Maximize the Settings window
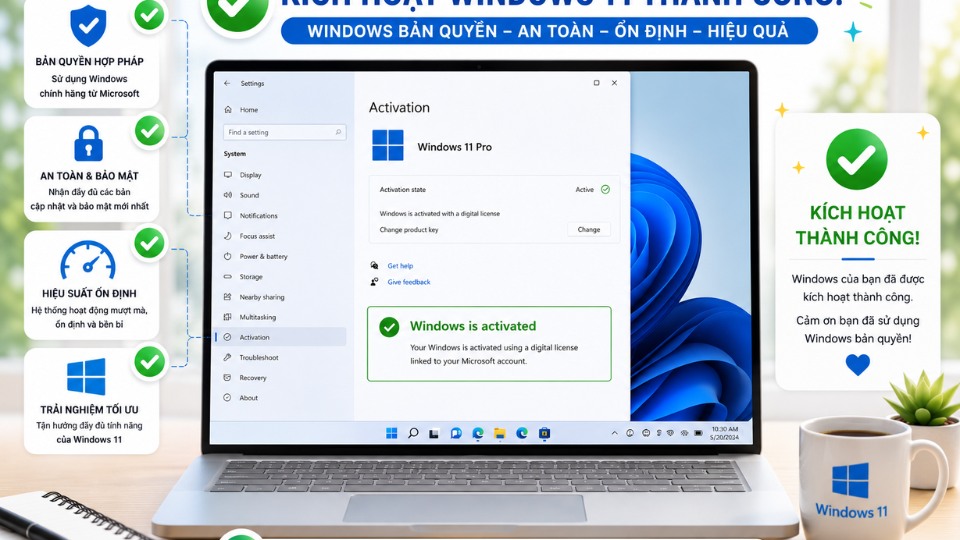960x540 pixels. (596, 83)
